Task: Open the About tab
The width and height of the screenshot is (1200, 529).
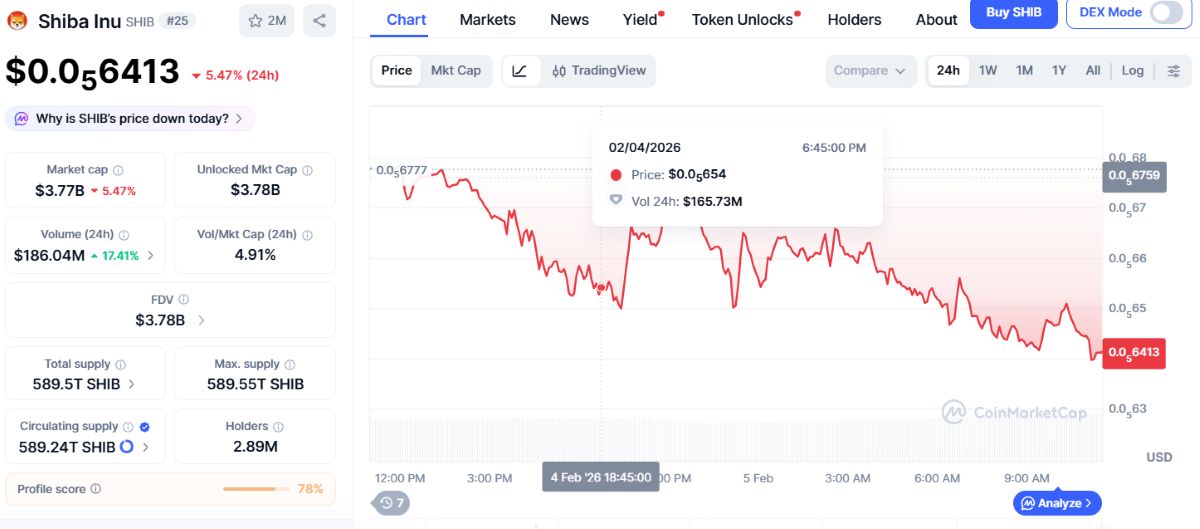Action: [x=936, y=19]
